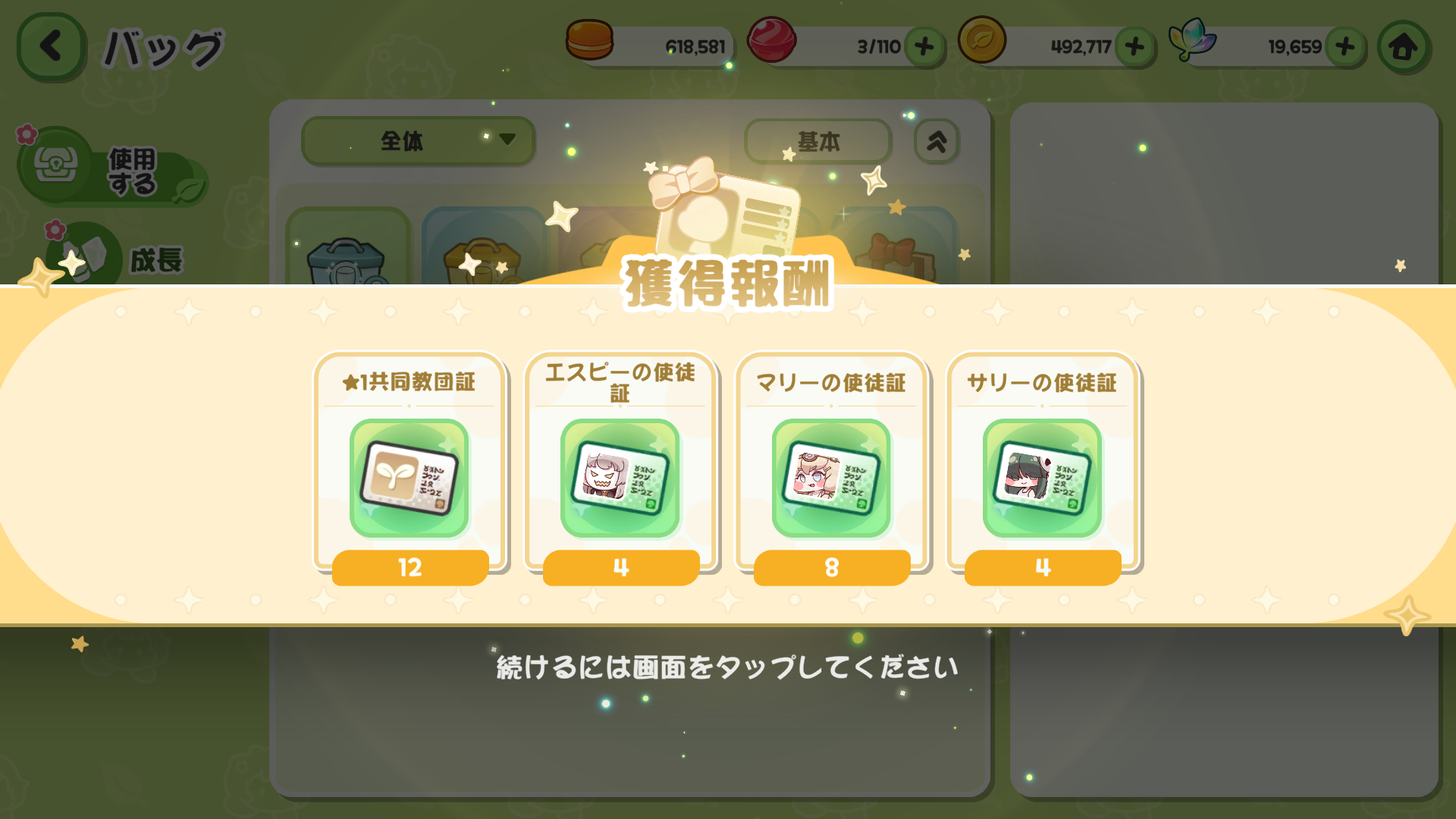Go back using the arrow button
Image resolution: width=1456 pixels, height=819 pixels.
click(51, 46)
